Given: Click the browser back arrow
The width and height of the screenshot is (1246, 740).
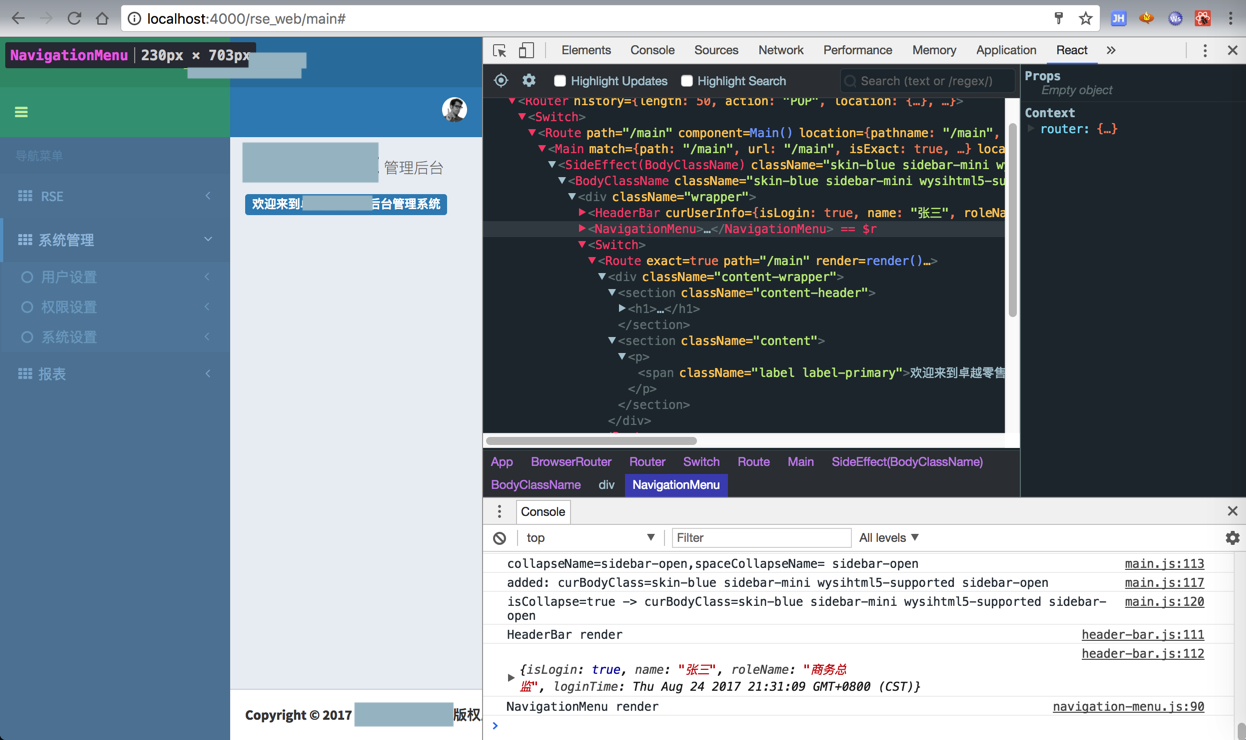Looking at the screenshot, I should click(18, 18).
